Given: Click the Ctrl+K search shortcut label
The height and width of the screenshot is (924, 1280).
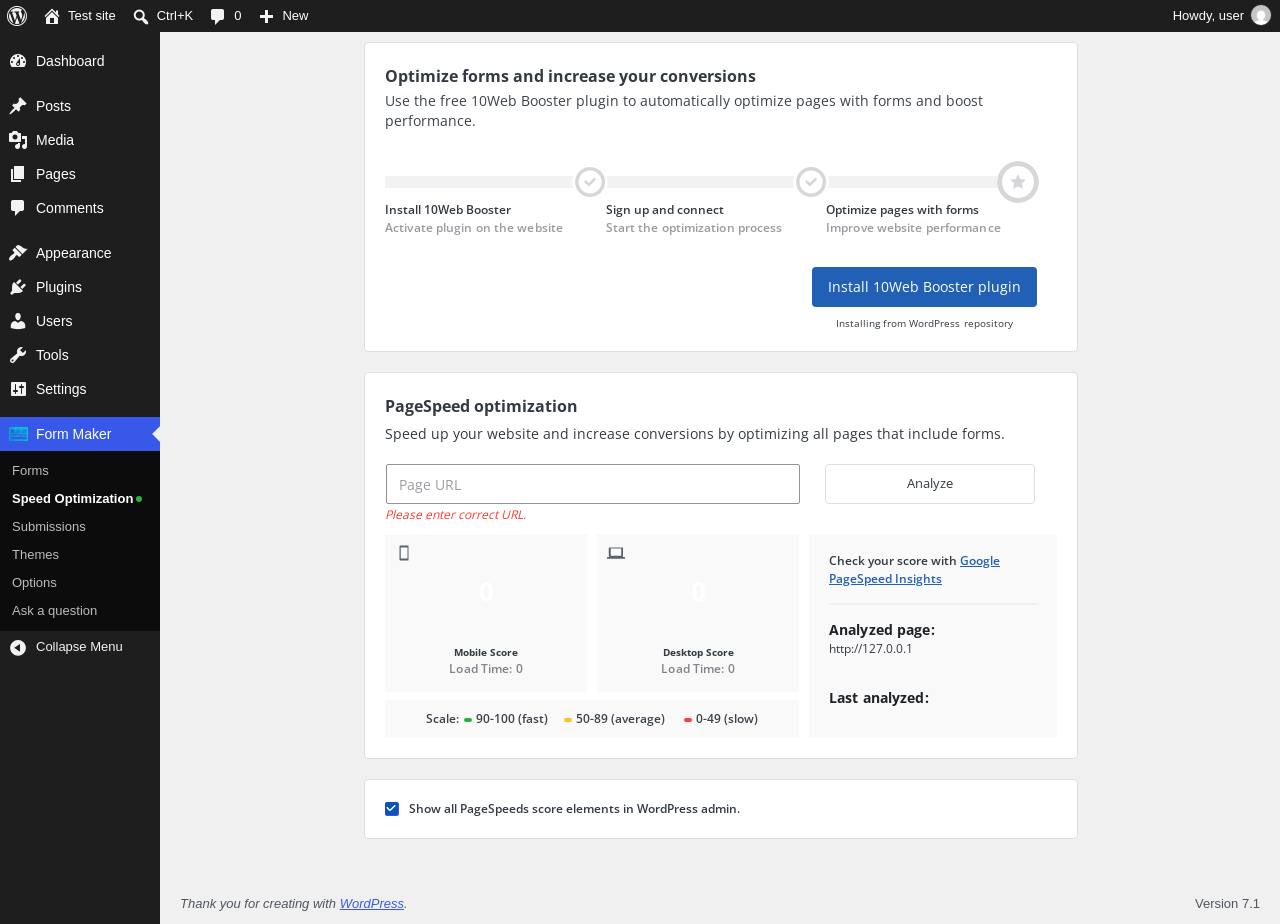Looking at the screenshot, I should point(175,16).
